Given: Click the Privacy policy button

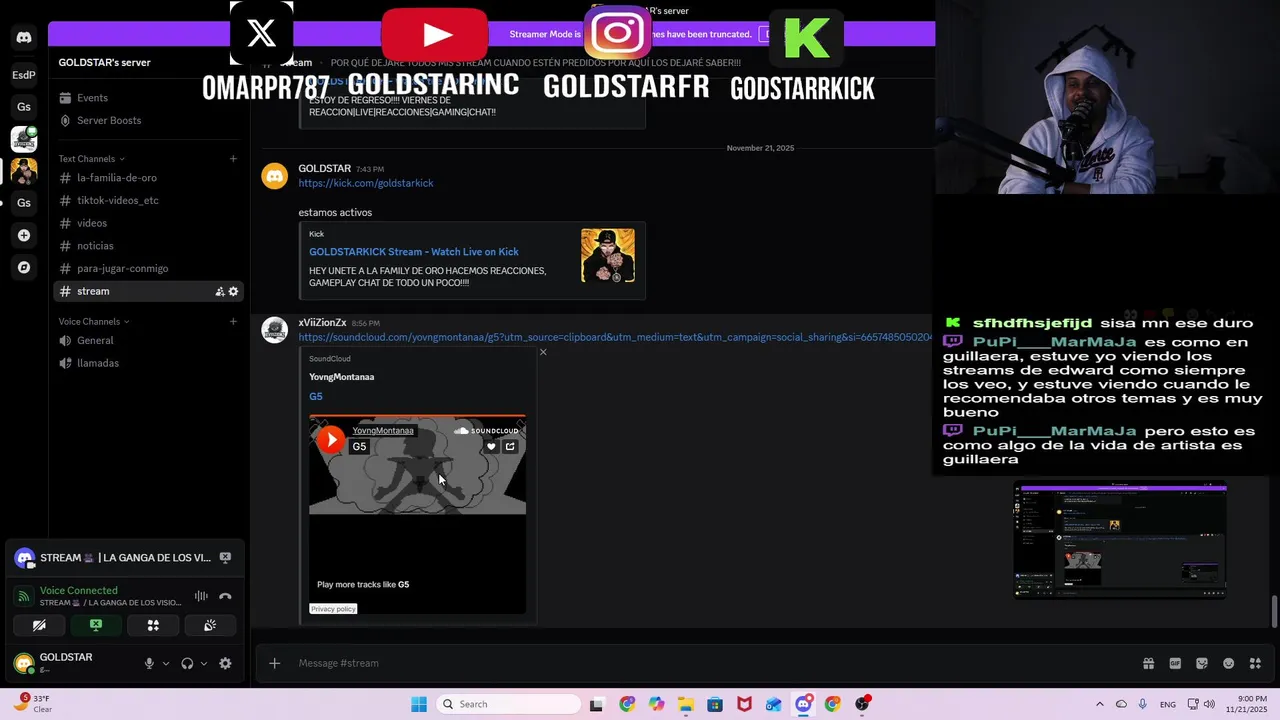Looking at the screenshot, I should coord(333,609).
